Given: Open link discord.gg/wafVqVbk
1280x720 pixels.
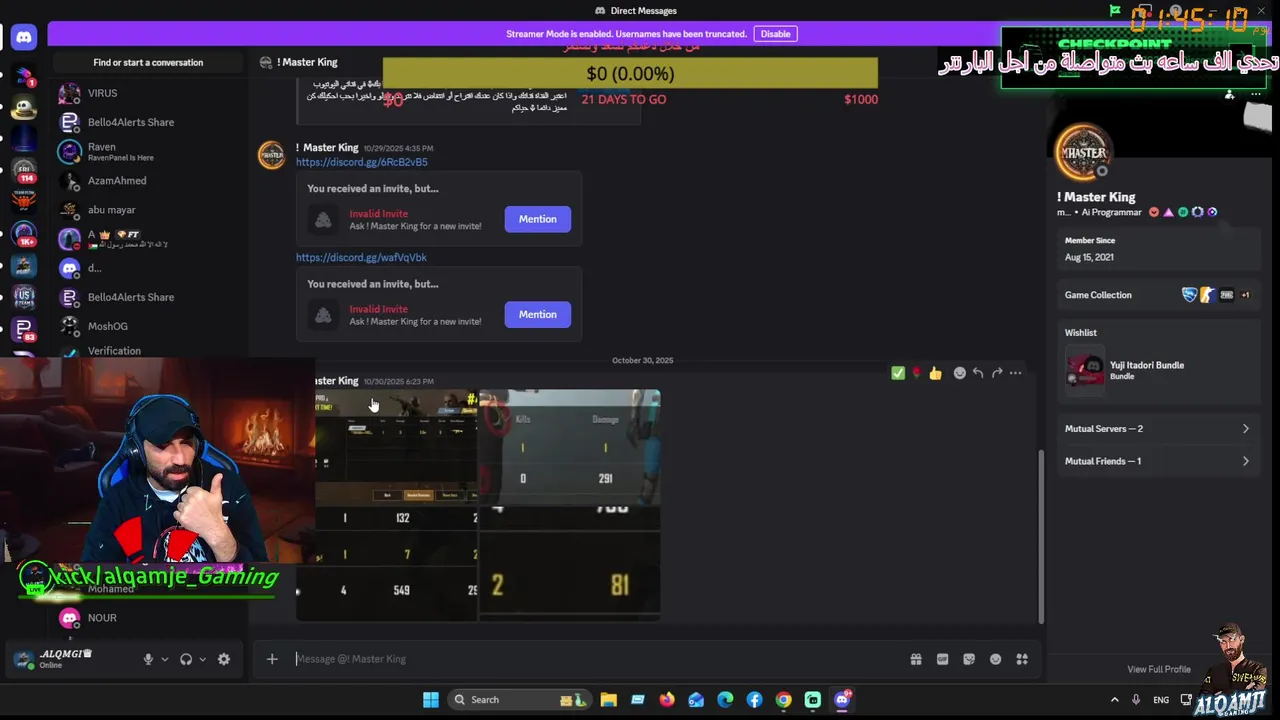Looking at the screenshot, I should coord(361,257).
